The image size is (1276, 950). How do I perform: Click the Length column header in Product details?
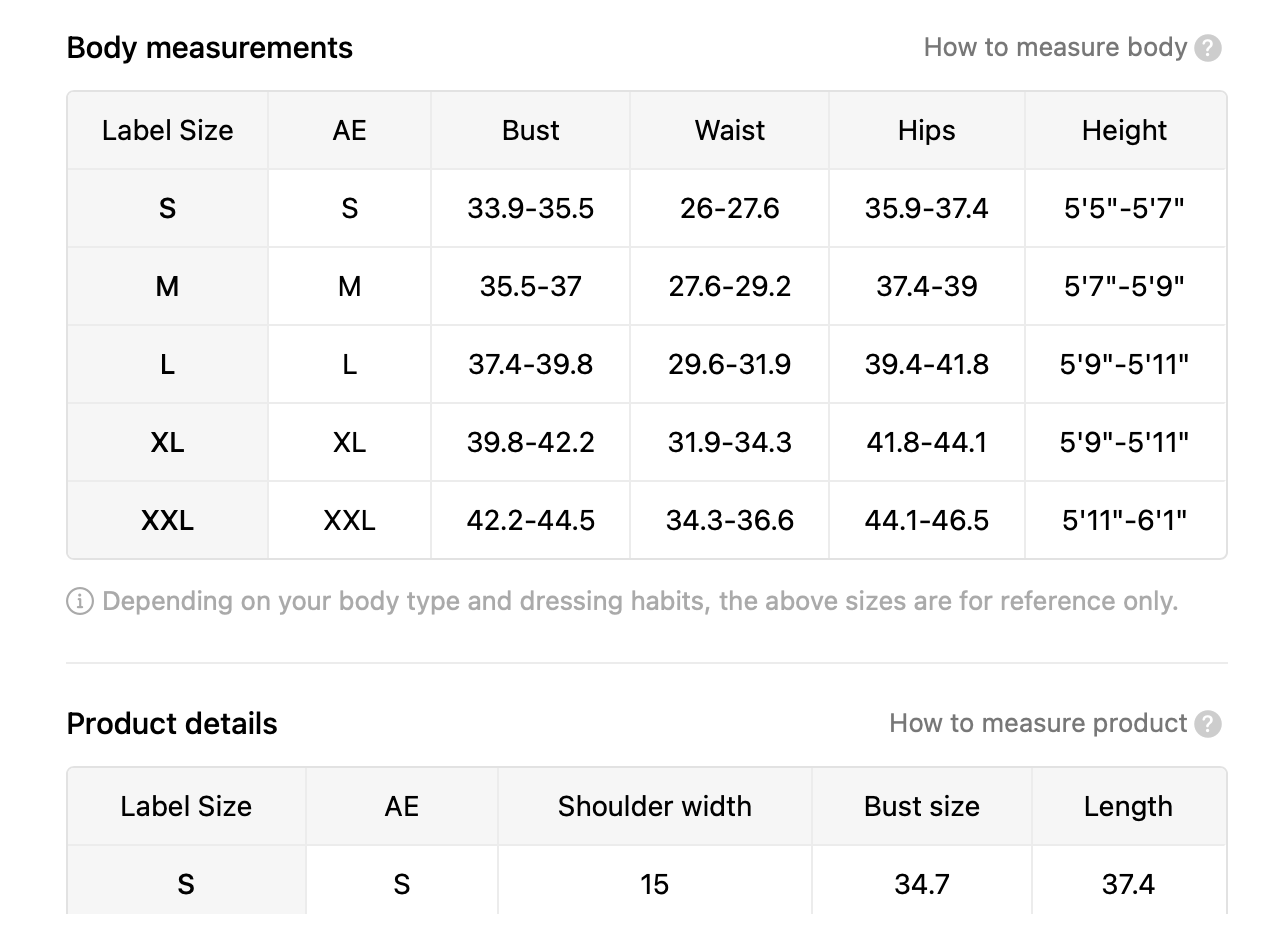coord(1128,807)
